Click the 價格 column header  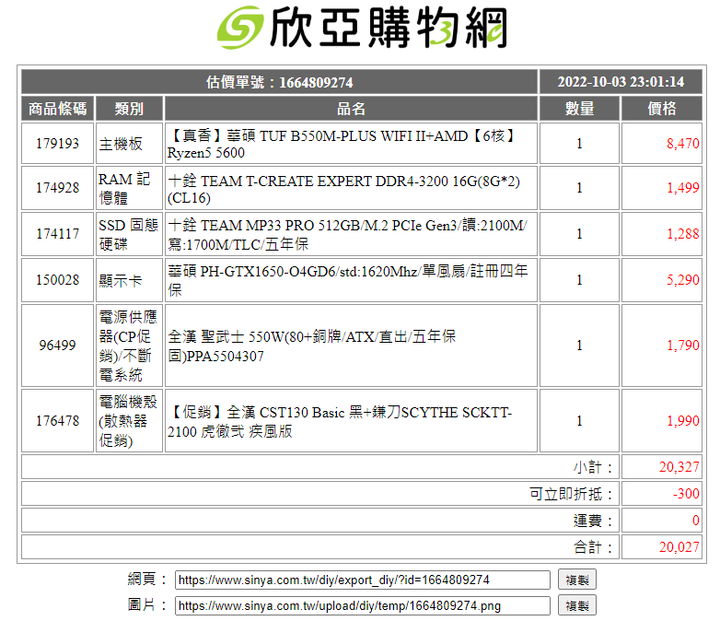[x=662, y=108]
